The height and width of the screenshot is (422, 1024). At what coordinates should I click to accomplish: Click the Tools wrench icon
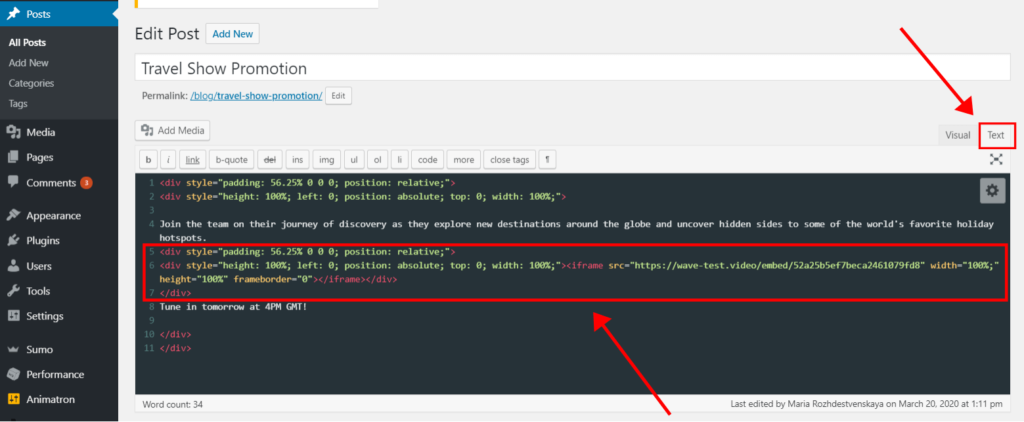[13, 291]
